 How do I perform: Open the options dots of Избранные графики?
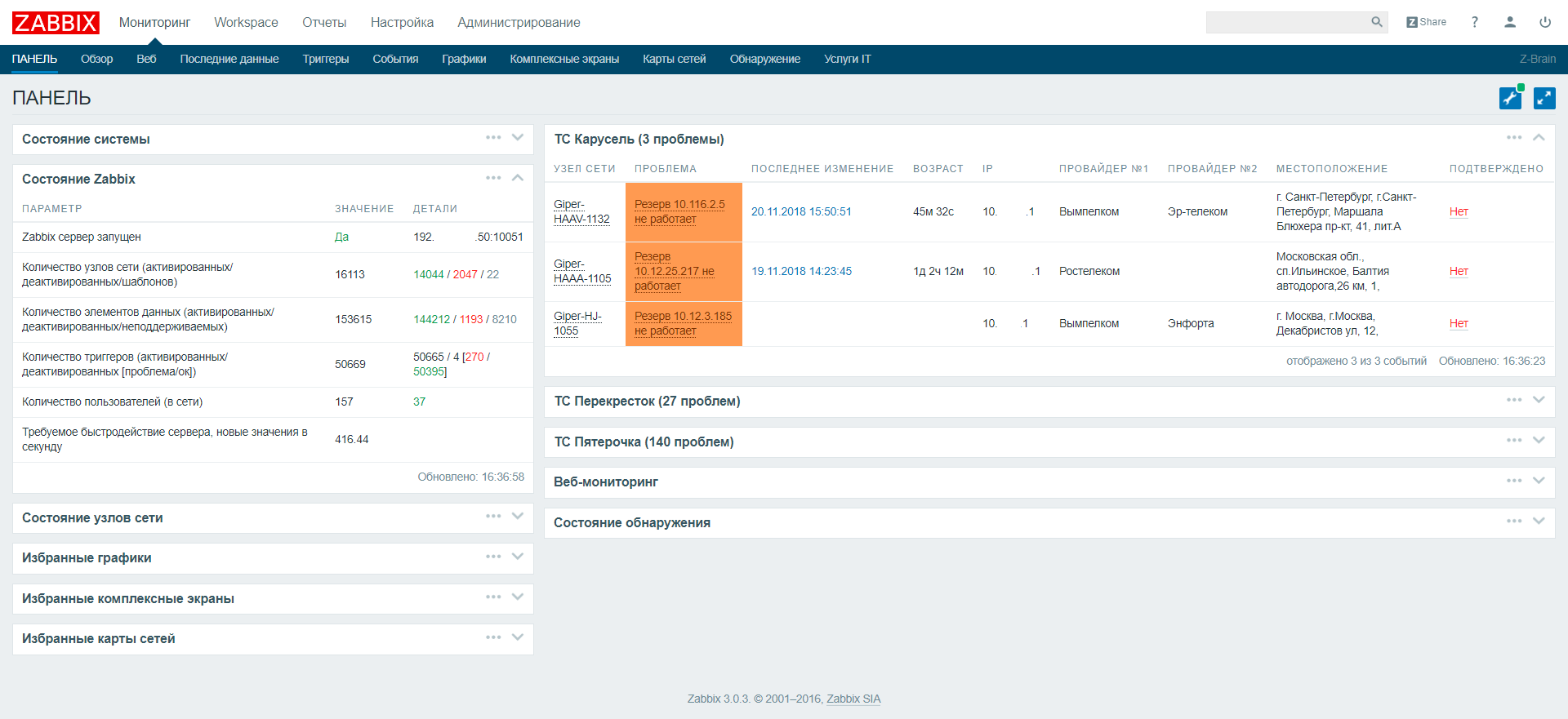493,556
